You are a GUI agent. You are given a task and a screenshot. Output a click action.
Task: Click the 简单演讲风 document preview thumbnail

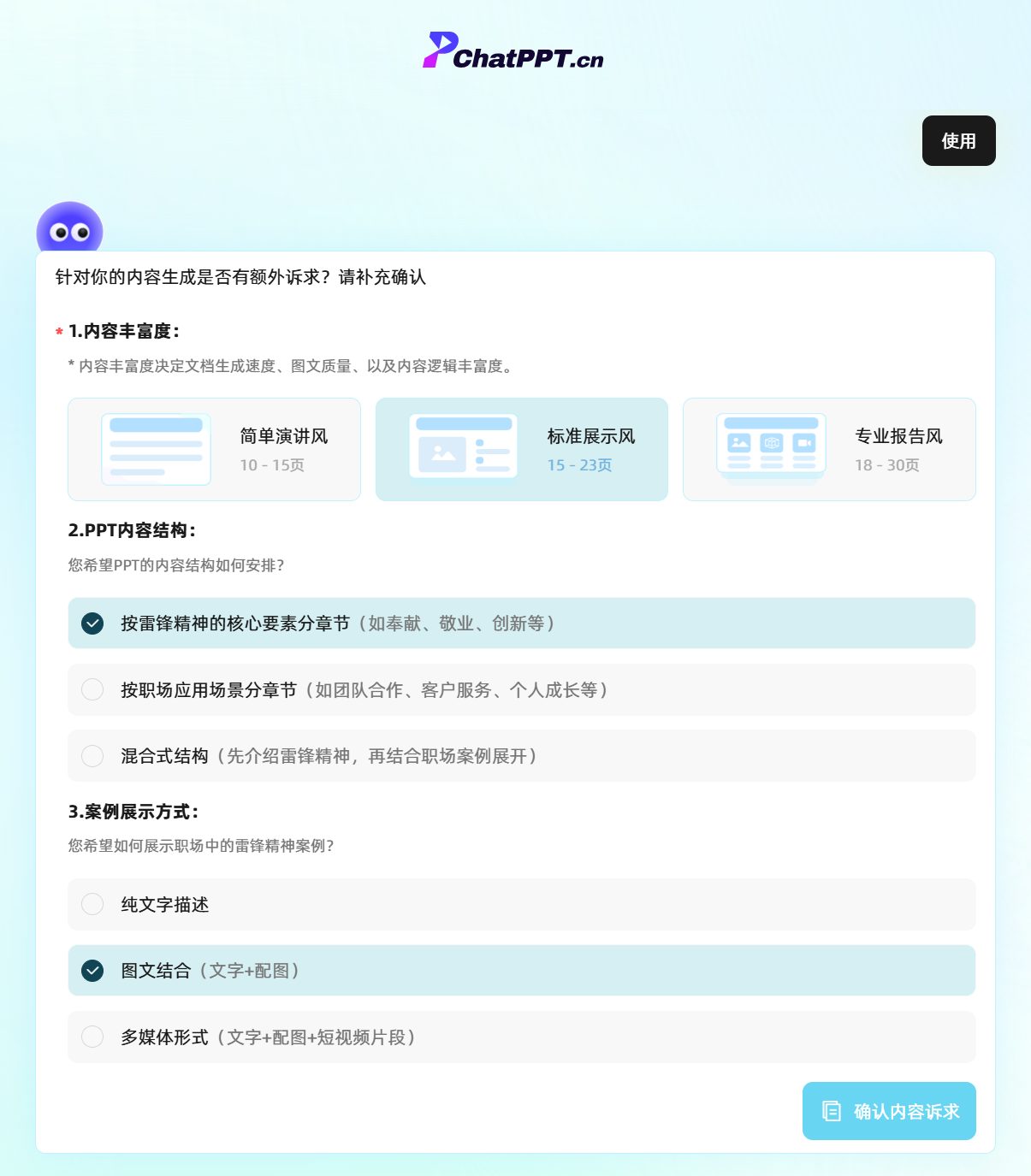[x=155, y=449]
